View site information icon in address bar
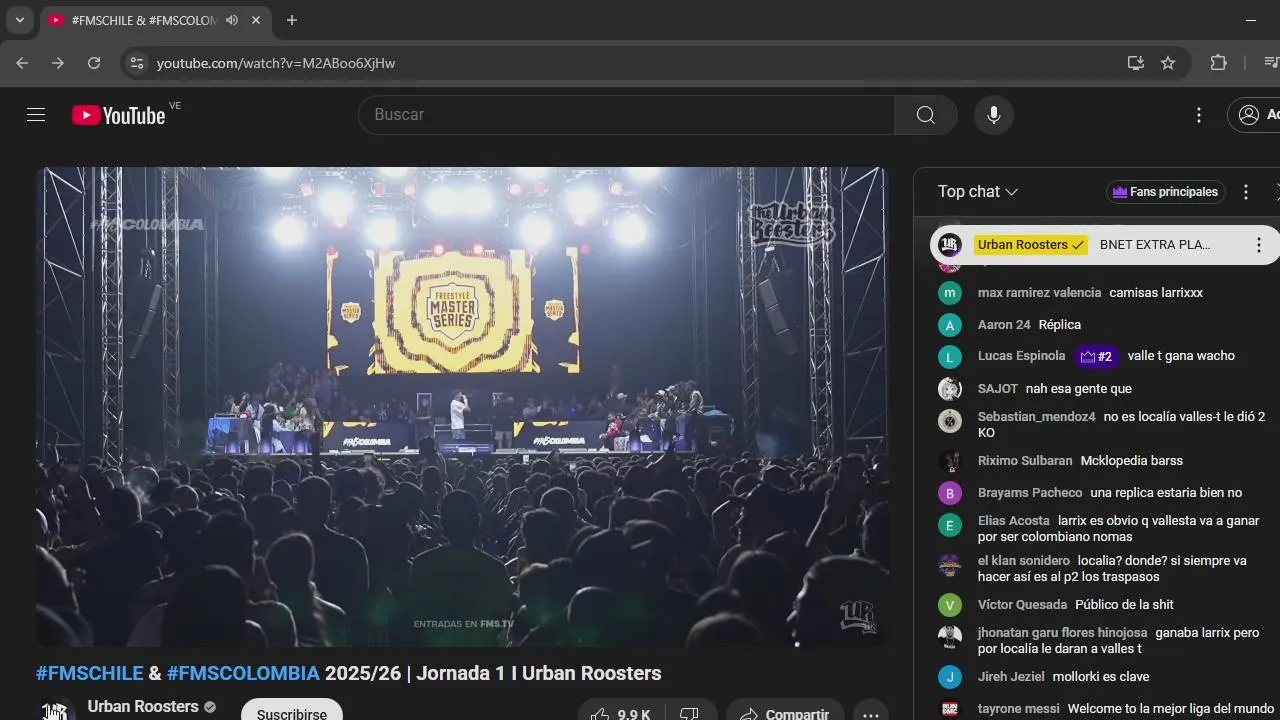Viewport: 1280px width, 720px height. coord(137,63)
